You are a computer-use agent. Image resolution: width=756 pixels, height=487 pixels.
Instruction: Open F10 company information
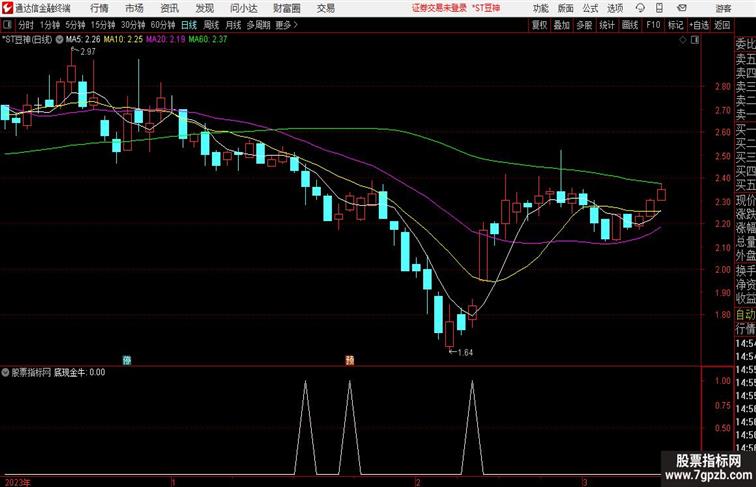(653, 25)
